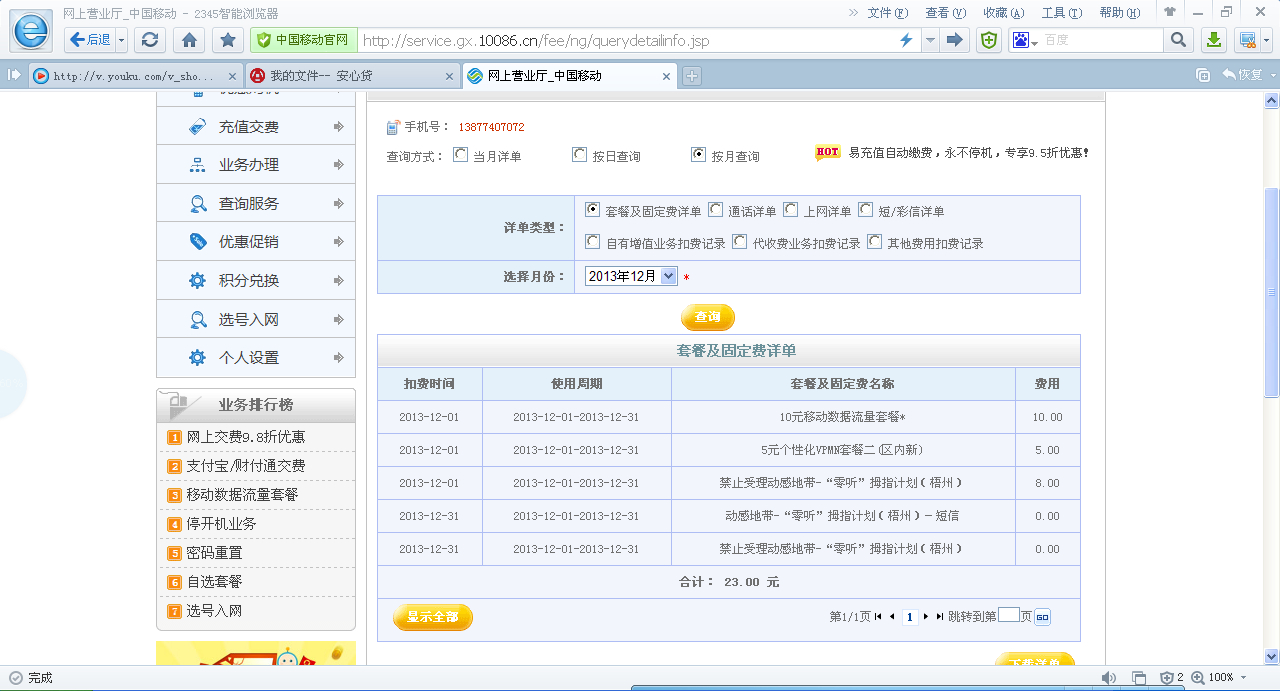1280x691 pixels.
Task: Open new tab with plus icon
Action: [691, 76]
